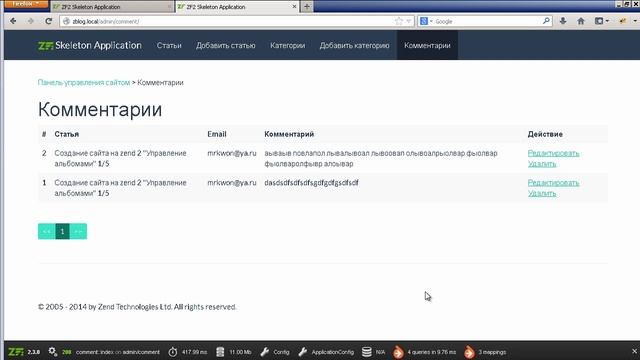The height and width of the screenshot is (360, 640).
Task: Open the Doctrine mappings icon
Action: pyautogui.click(x=469, y=352)
